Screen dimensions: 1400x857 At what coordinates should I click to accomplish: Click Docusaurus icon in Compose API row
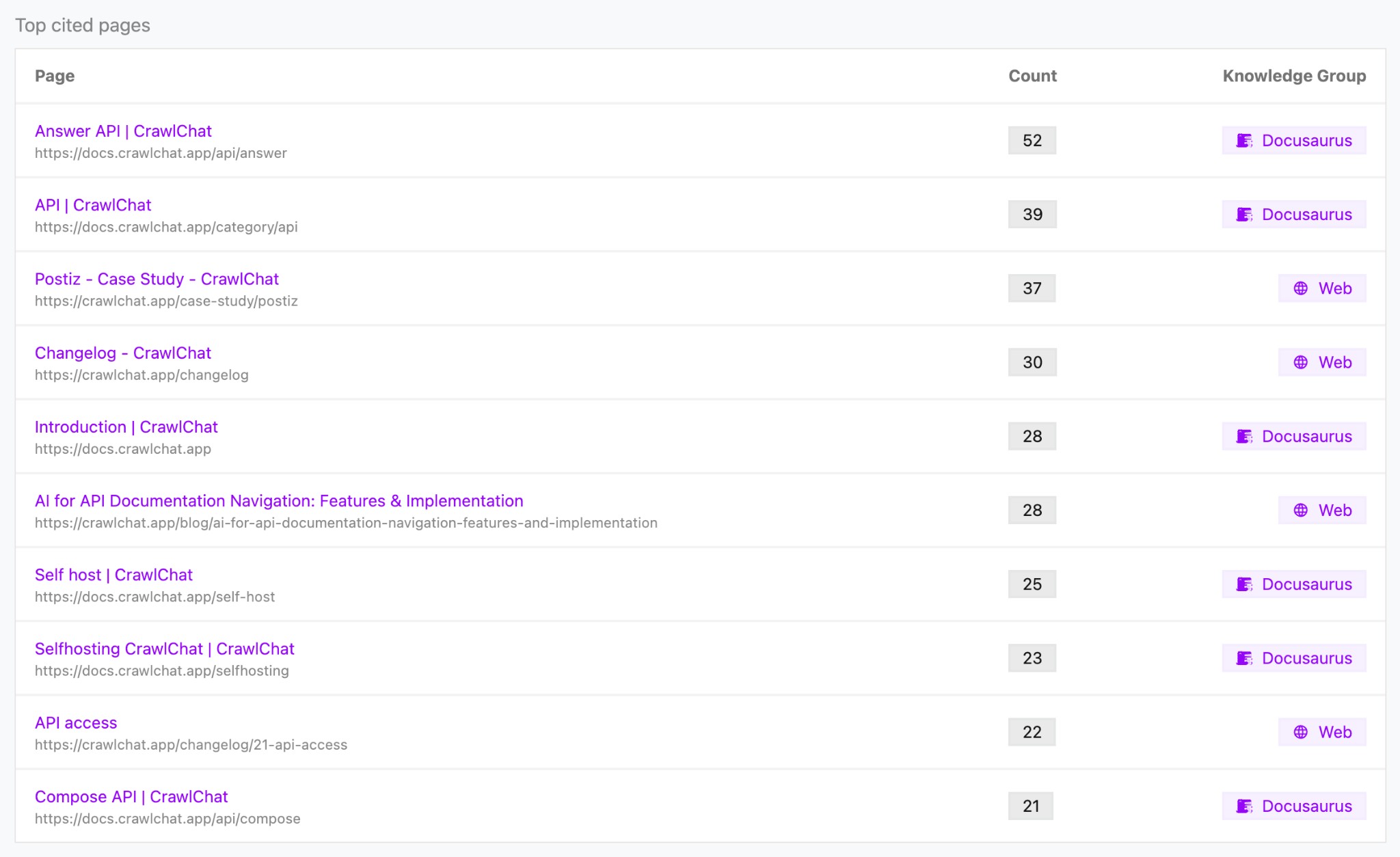(x=1244, y=806)
